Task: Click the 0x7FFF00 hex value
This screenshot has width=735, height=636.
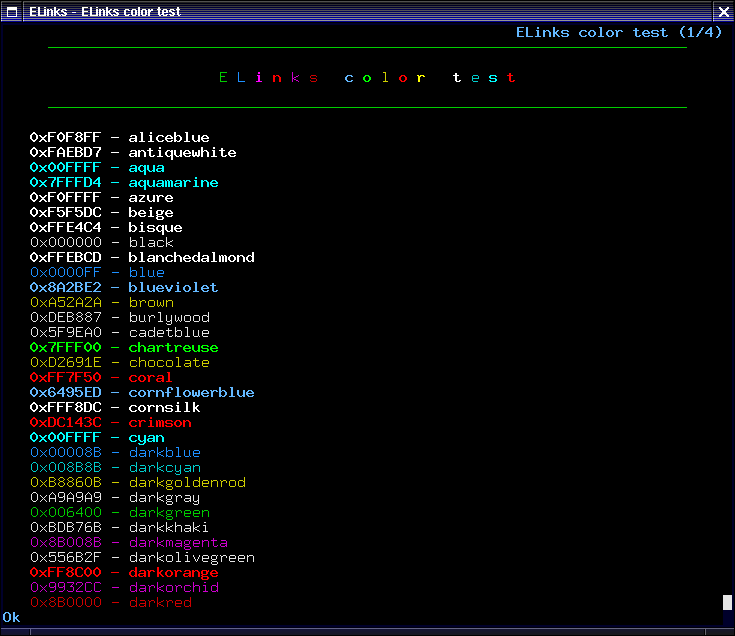Action: click(66, 347)
